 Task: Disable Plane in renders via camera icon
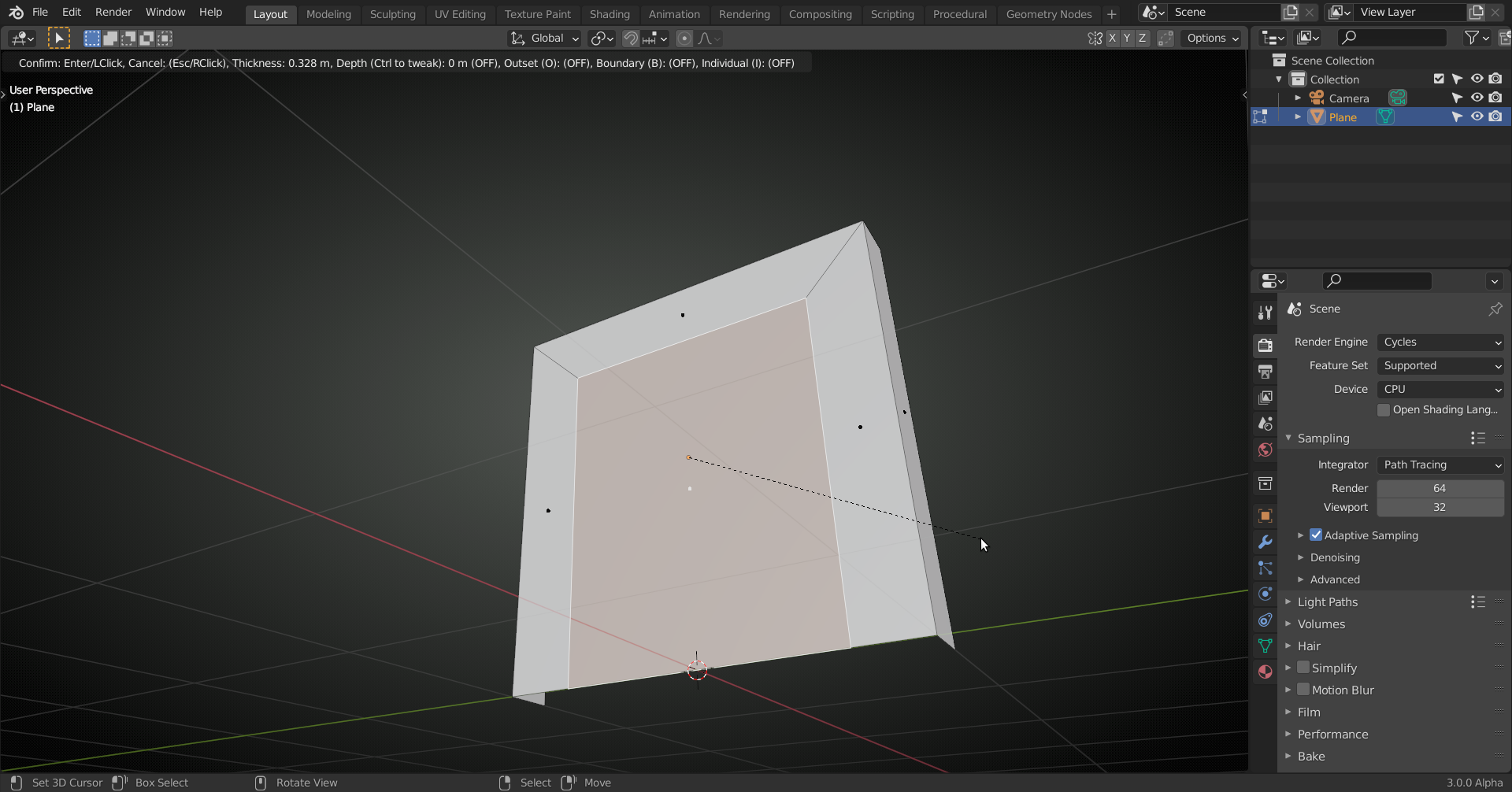1495,117
